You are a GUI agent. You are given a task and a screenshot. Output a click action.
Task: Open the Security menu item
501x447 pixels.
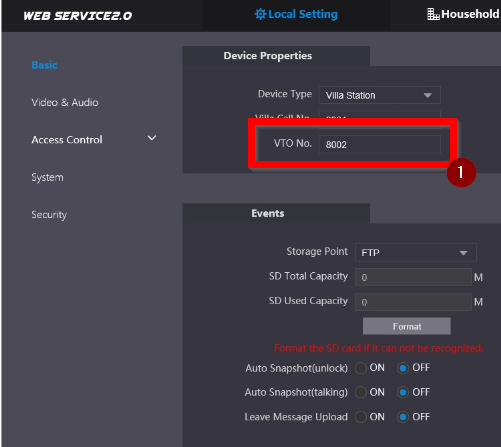(x=49, y=215)
